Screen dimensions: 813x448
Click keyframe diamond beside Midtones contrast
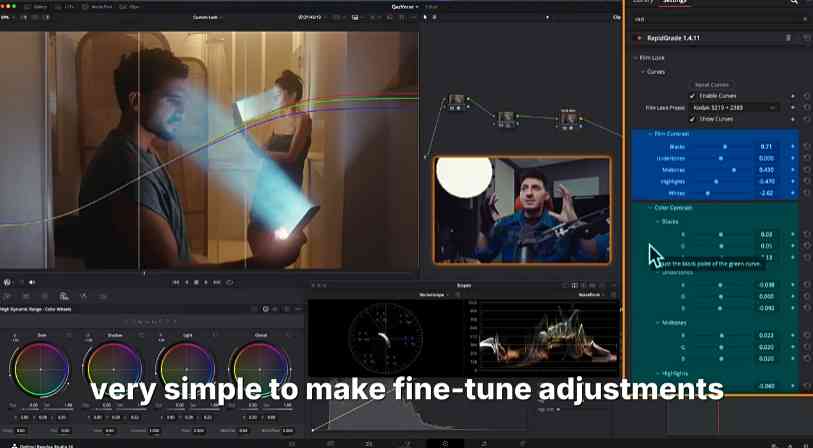[794, 170]
